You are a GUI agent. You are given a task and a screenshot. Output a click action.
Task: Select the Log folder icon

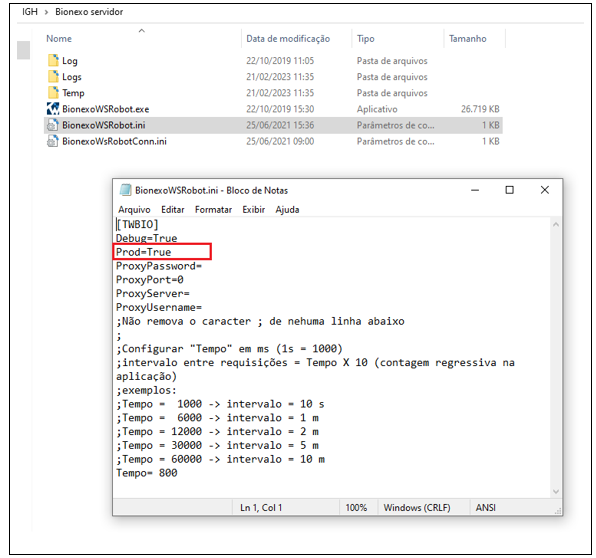[x=53, y=60]
